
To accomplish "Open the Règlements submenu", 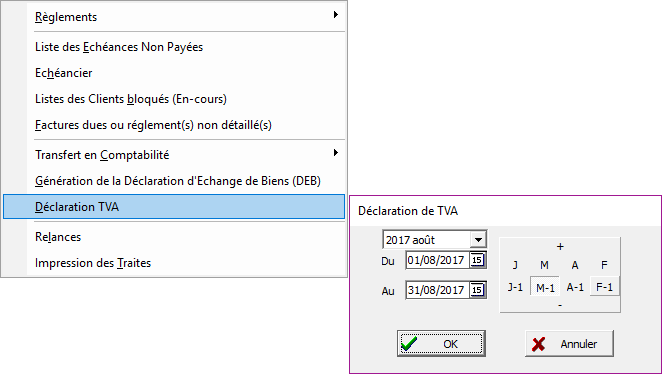I will point(174,17).
